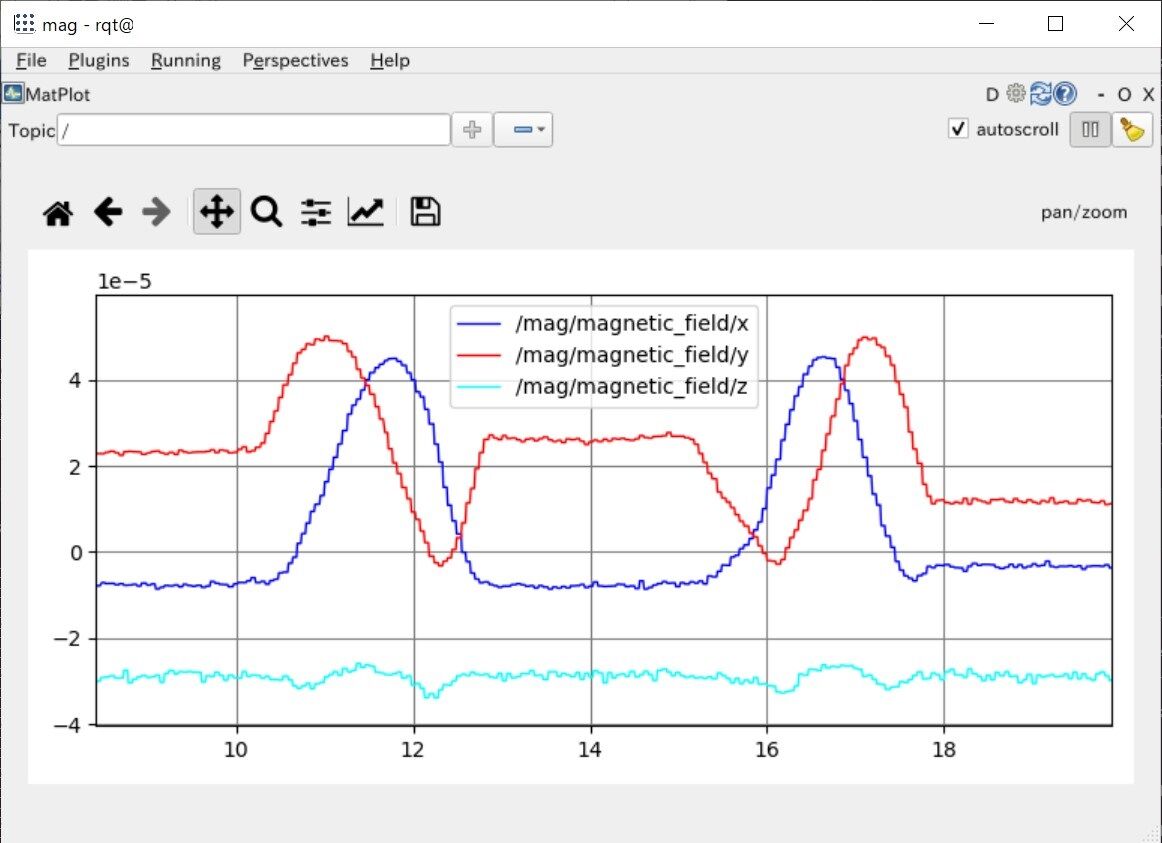The image size is (1162, 843).
Task: Click into the Topic input field
Action: 253,130
